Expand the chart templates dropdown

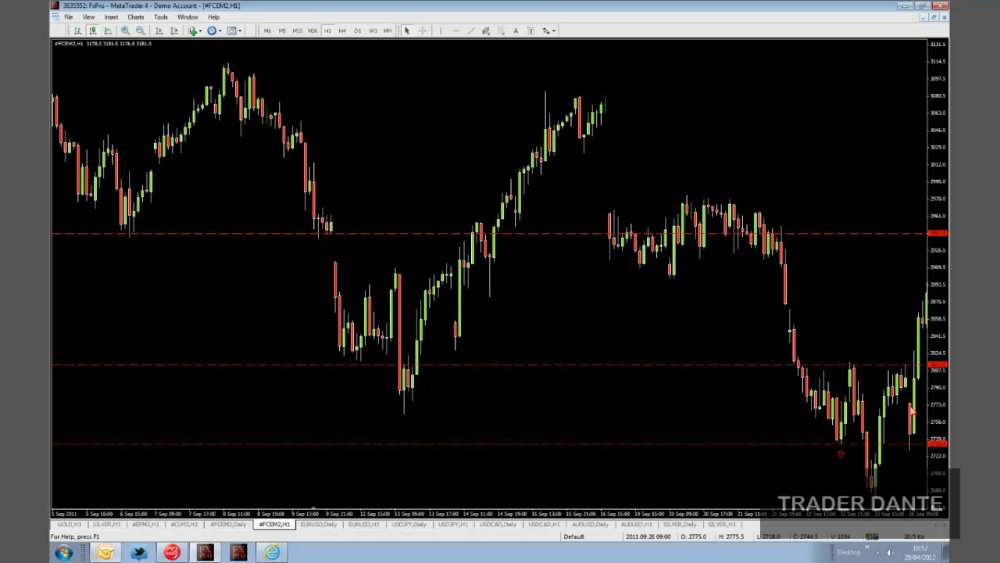click(x=240, y=31)
